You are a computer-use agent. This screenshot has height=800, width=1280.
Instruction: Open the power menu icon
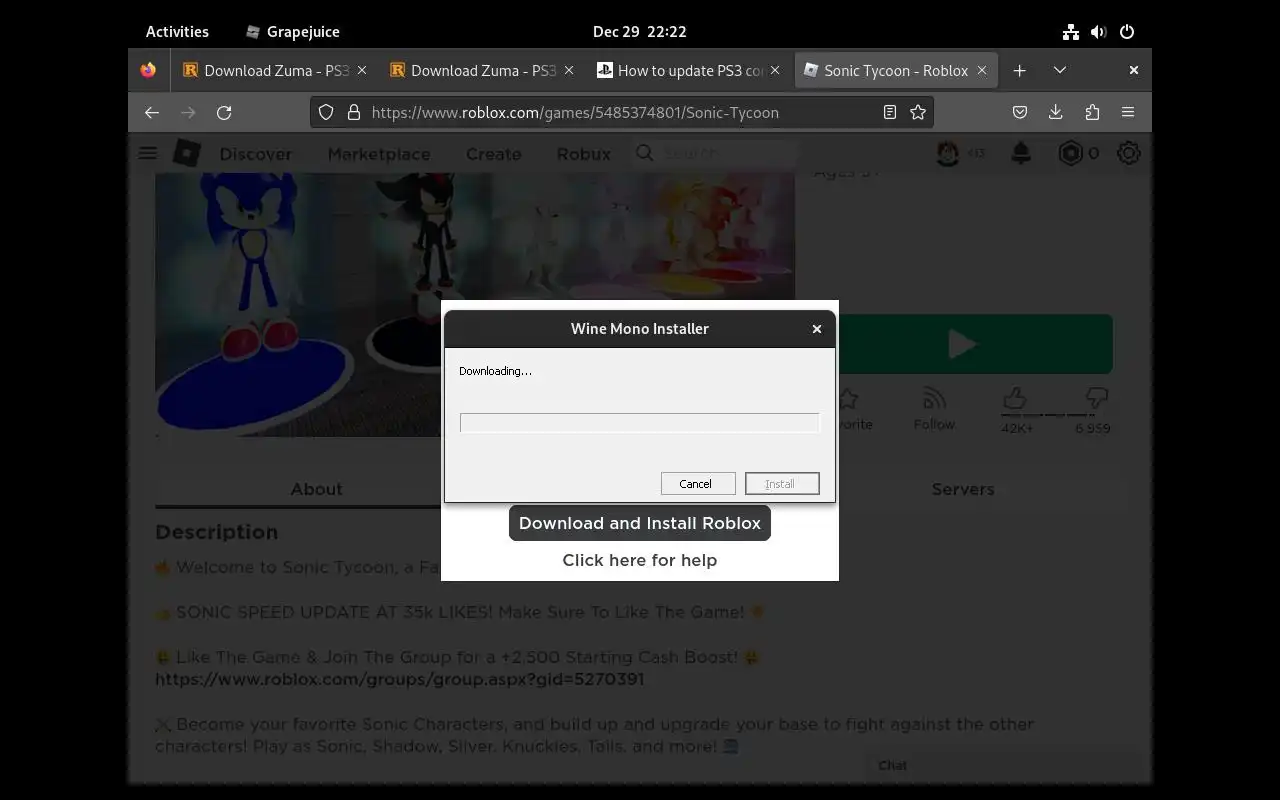[1127, 32]
